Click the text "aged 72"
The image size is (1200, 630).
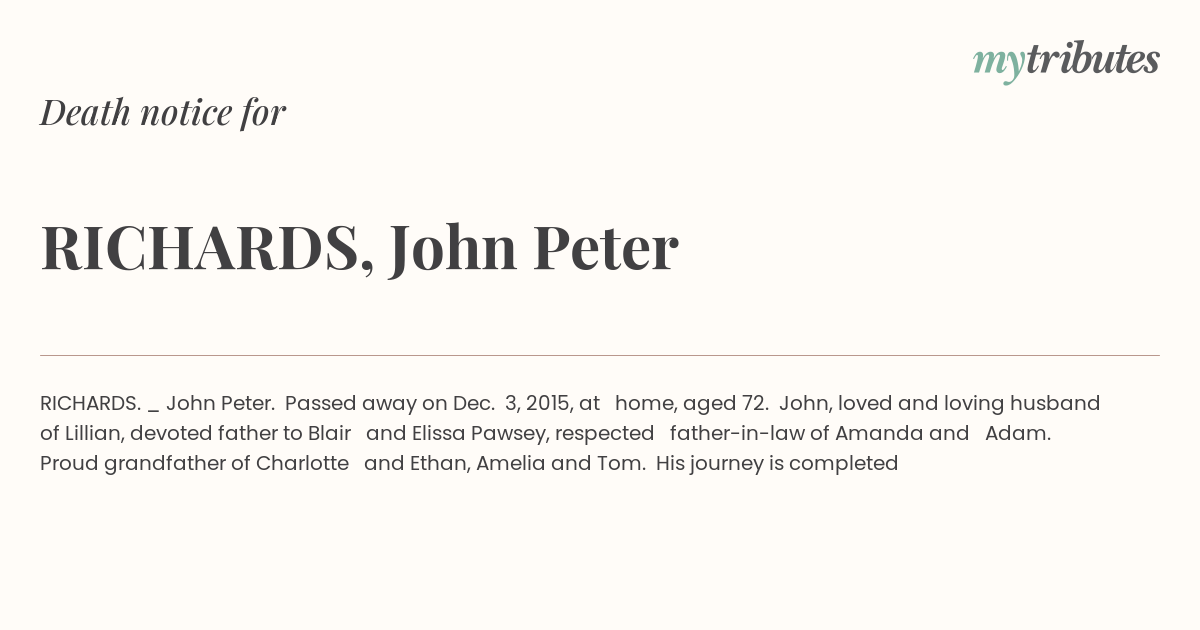[x=725, y=403]
